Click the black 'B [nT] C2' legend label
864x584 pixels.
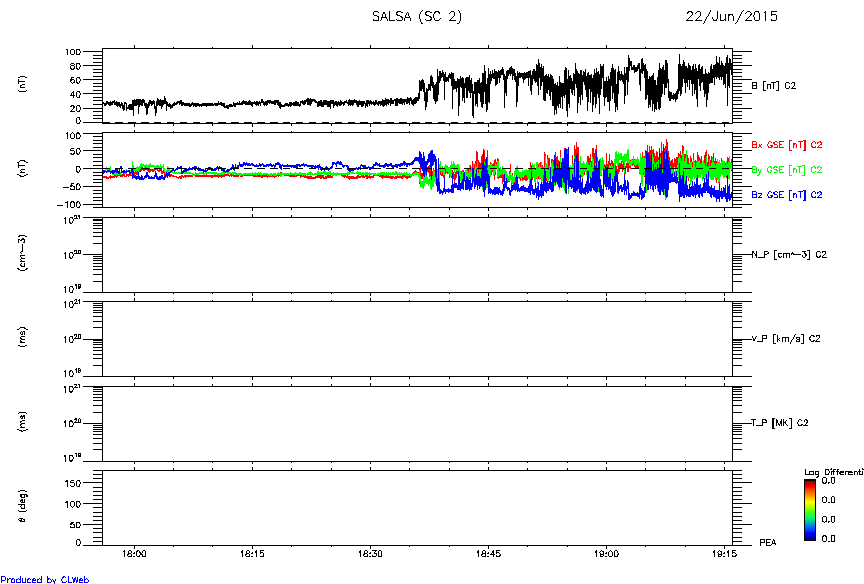coord(774,85)
